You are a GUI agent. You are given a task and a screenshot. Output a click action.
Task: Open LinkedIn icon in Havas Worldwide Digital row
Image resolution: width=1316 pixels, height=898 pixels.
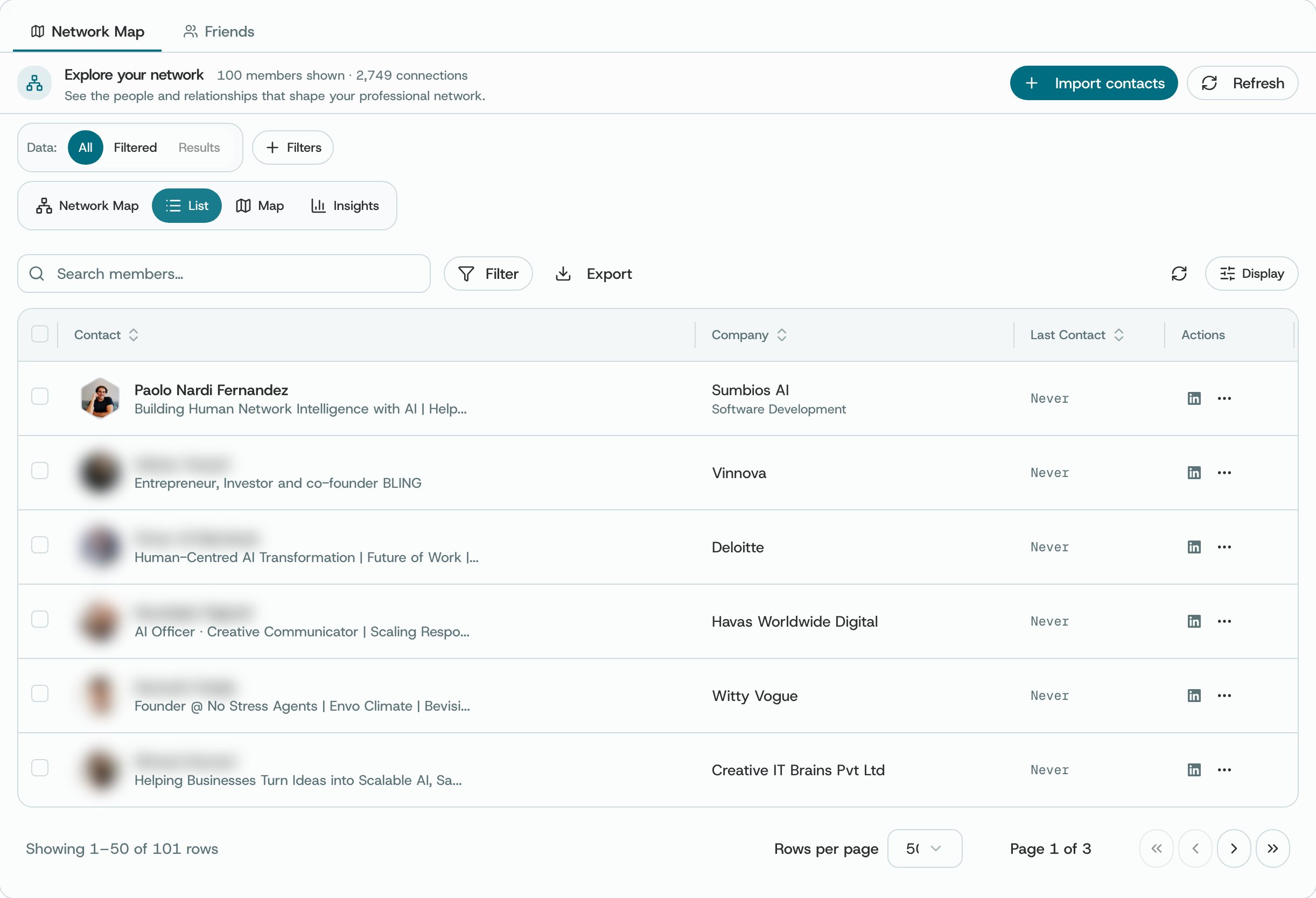pos(1194,621)
